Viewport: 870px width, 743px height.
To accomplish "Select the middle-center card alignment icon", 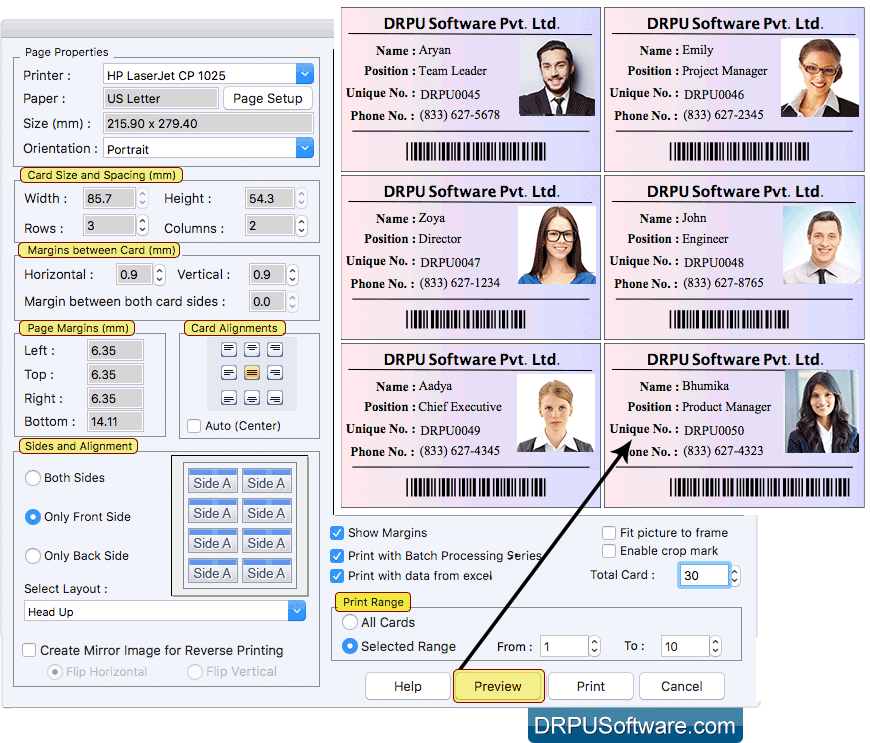I will [x=252, y=373].
